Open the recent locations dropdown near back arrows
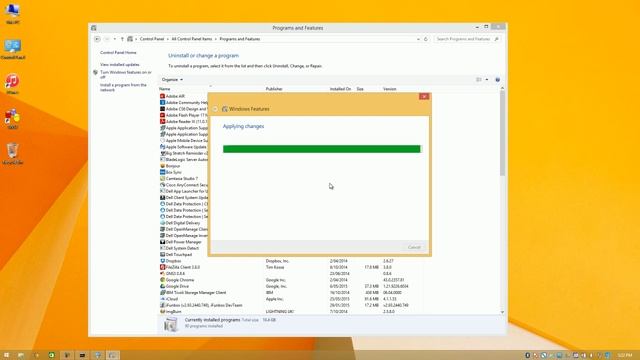The width and height of the screenshot is (640, 360). pos(115,39)
